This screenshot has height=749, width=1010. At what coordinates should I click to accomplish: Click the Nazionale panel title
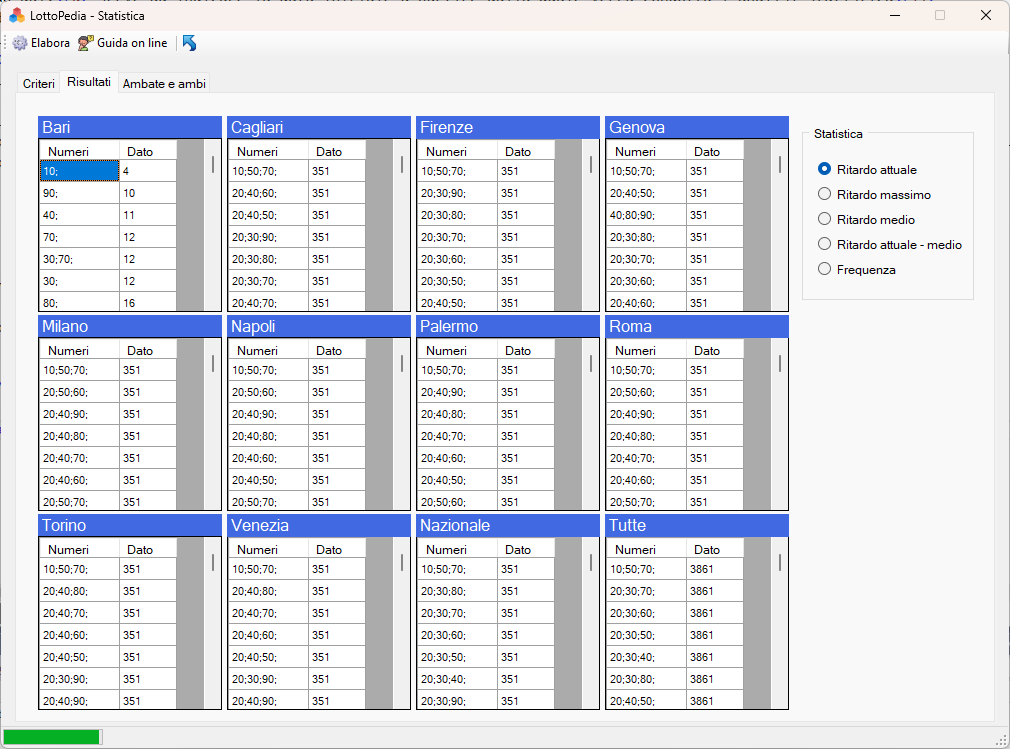pyautogui.click(x=508, y=525)
